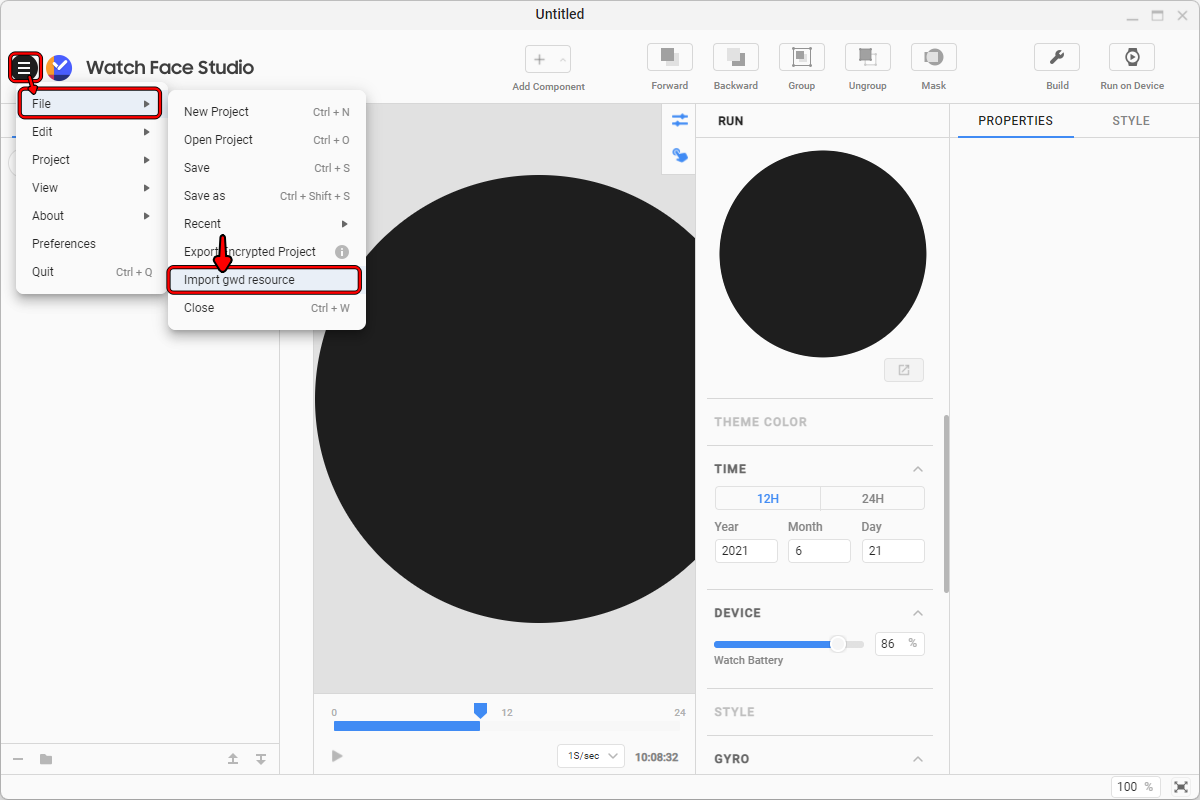Apply Mask to selection
1200x800 pixels.
pyautogui.click(x=934, y=57)
